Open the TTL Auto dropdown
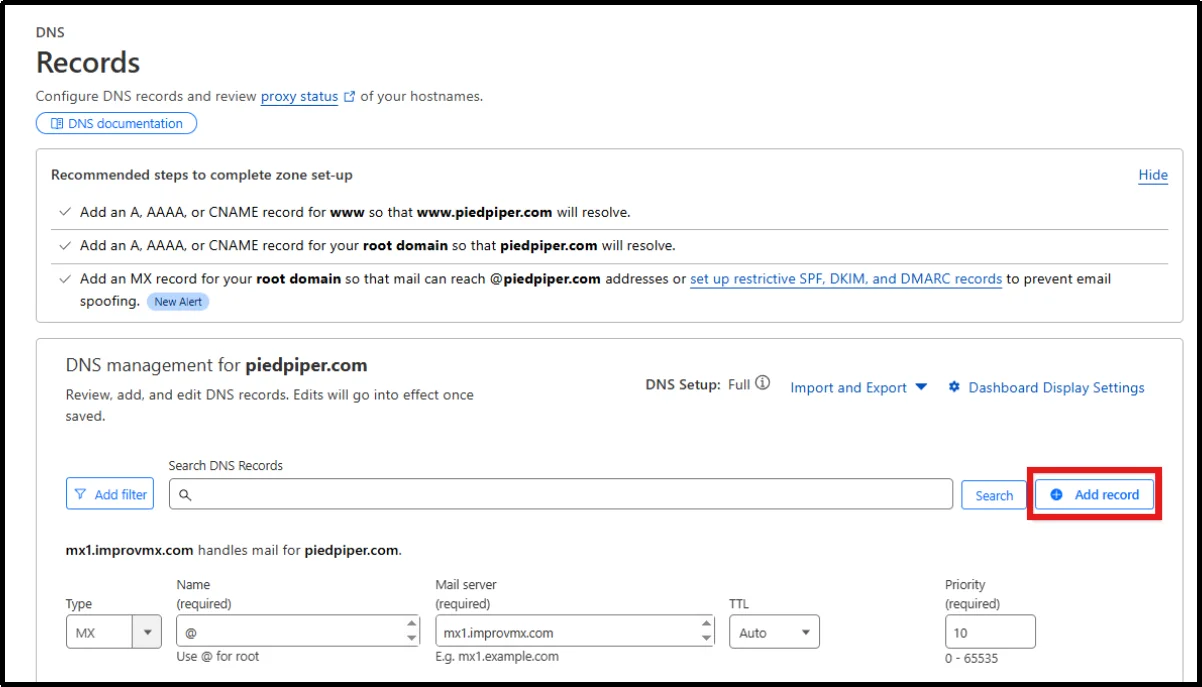 [x=774, y=632]
